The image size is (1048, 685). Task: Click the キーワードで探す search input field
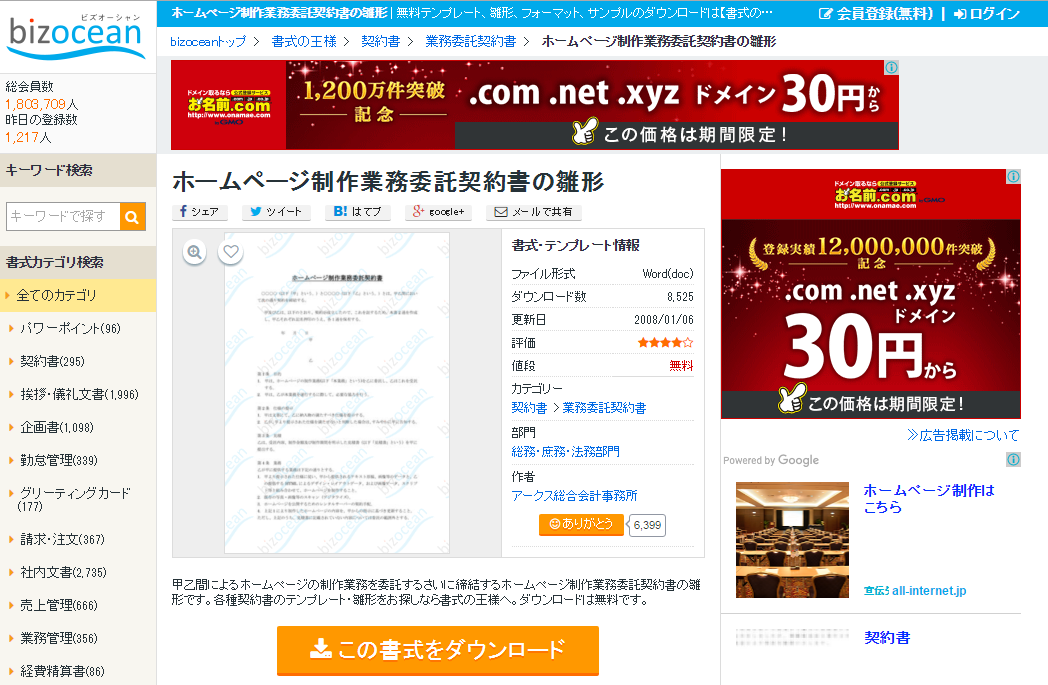coord(63,217)
